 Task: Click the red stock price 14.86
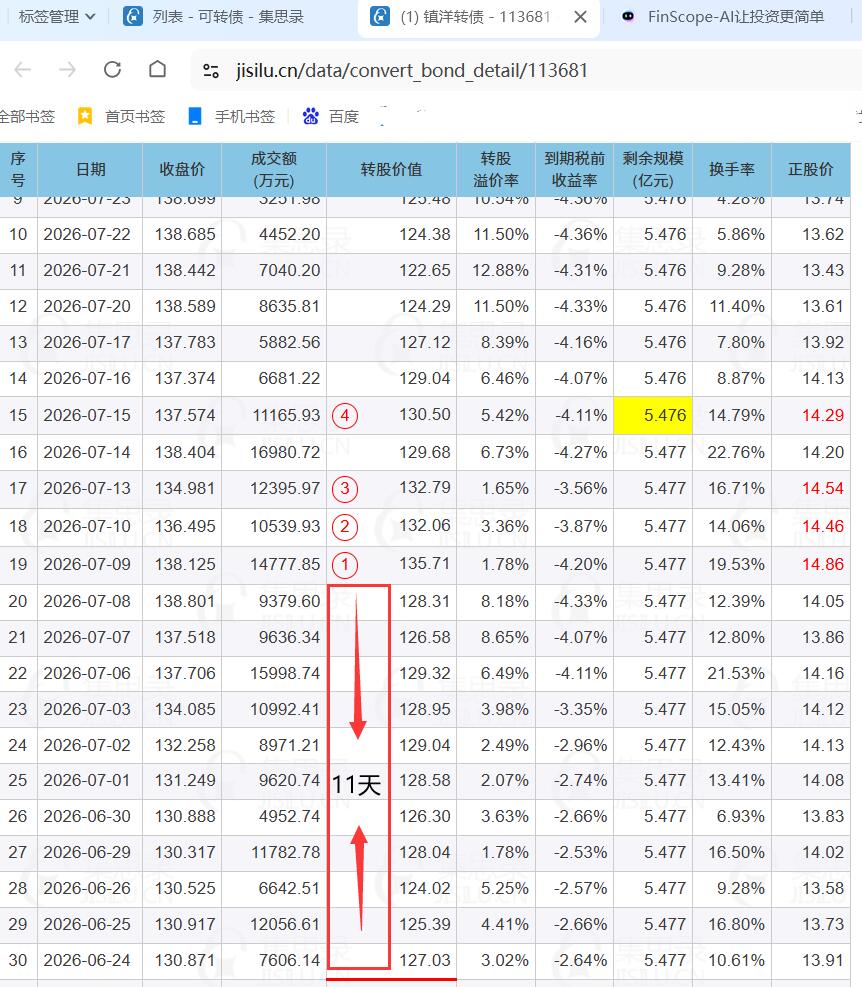[823, 565]
